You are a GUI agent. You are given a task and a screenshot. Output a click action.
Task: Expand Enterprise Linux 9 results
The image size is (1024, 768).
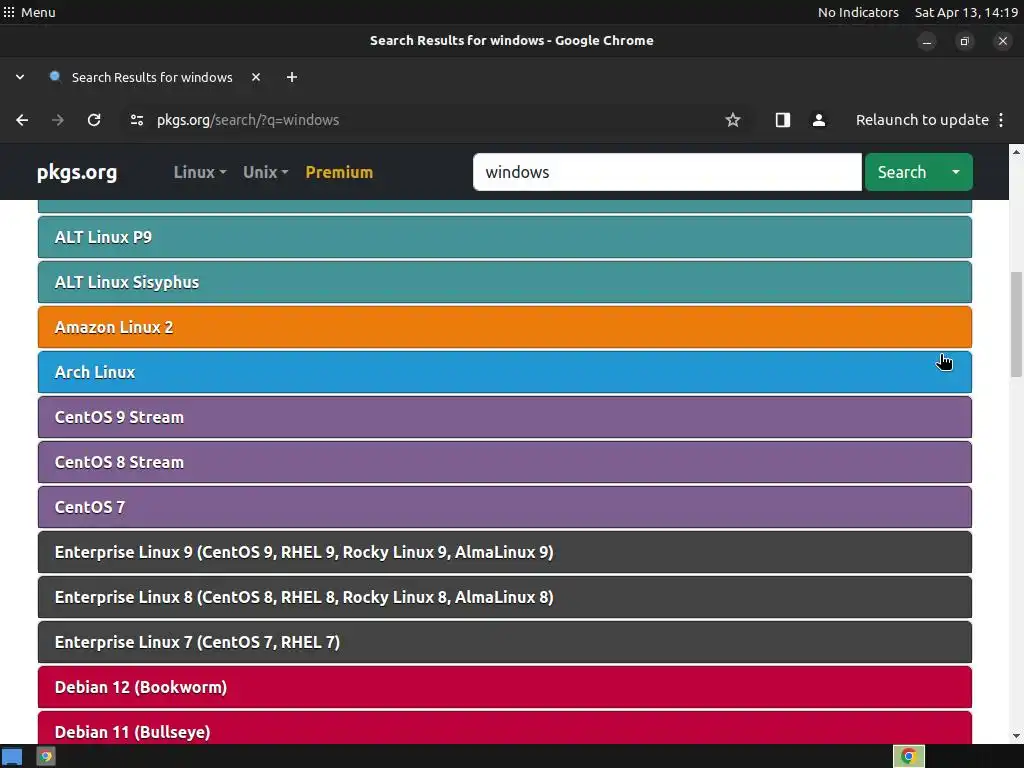505,552
